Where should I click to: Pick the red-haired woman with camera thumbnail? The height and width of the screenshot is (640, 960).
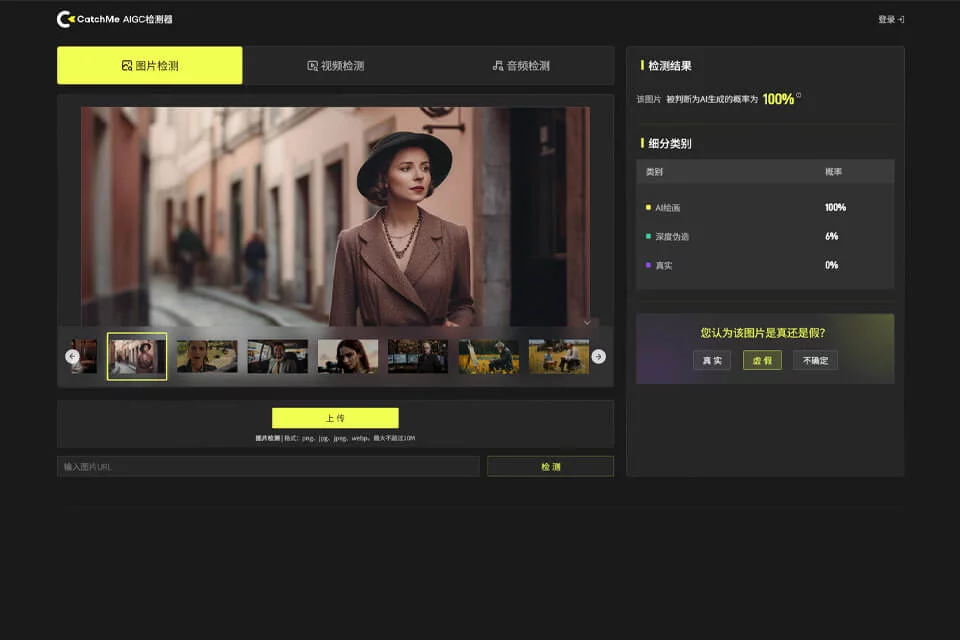tap(348, 356)
